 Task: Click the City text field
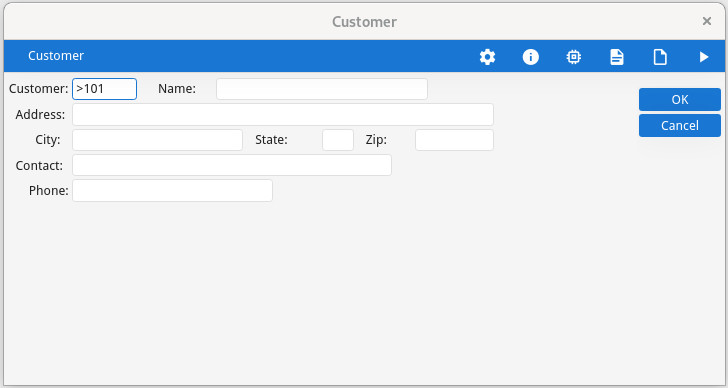pos(157,140)
